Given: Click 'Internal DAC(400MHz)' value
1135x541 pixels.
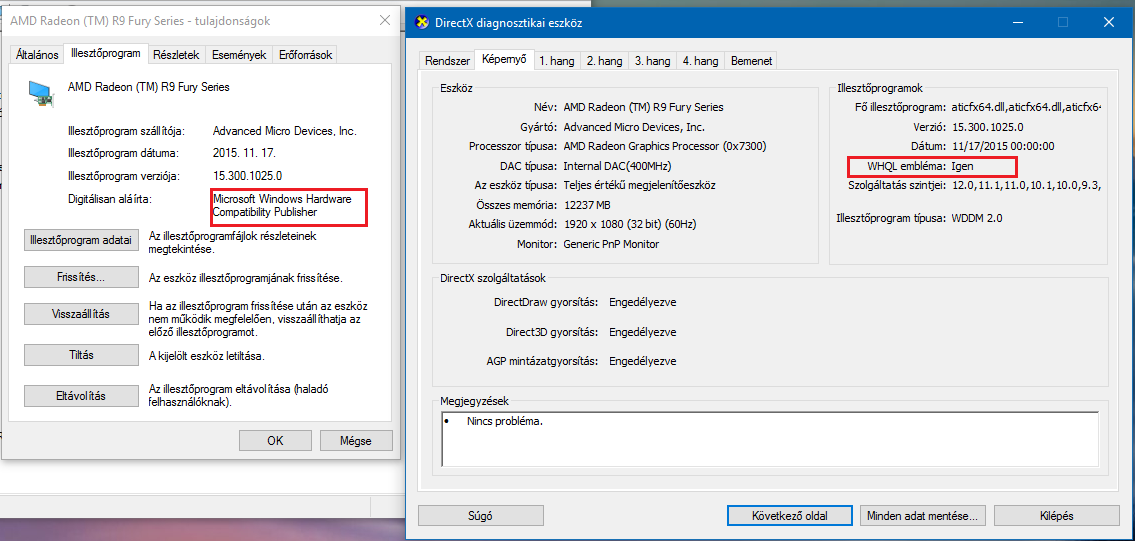Looking at the screenshot, I should 617,166.
